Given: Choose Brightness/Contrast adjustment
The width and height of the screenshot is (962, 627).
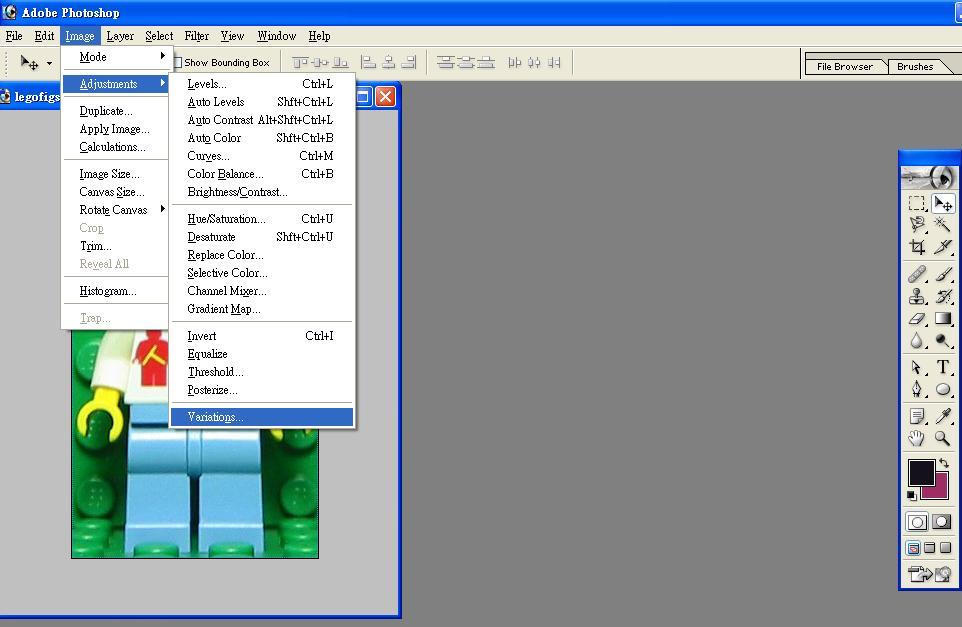Looking at the screenshot, I should [262, 192].
